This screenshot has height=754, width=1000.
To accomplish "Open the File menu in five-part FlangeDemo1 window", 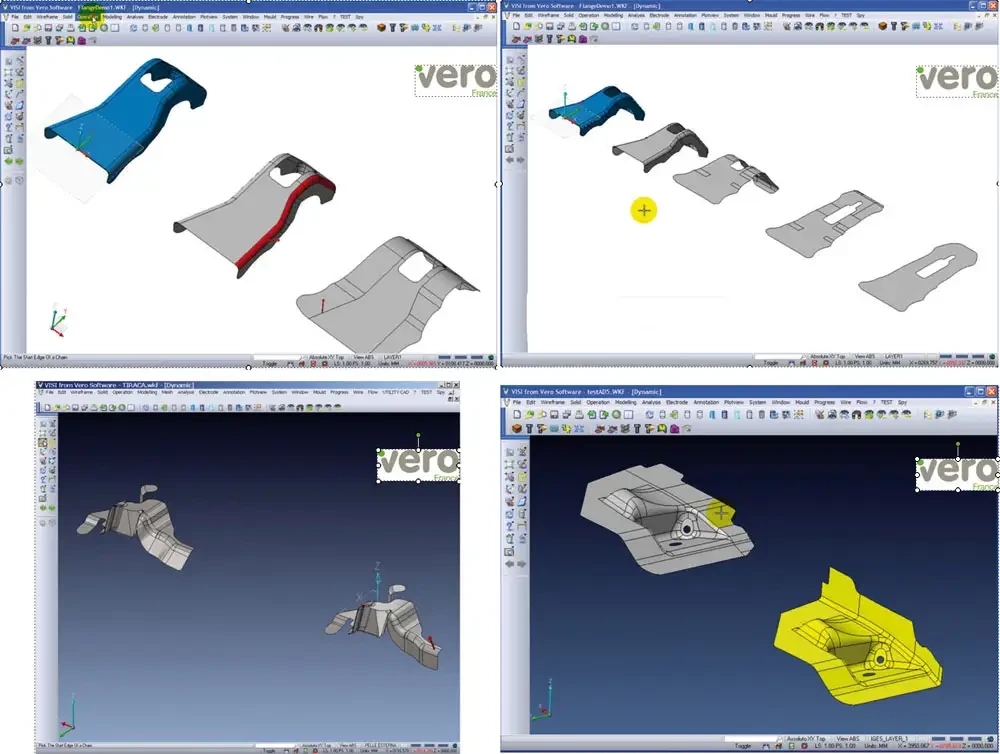I will click(518, 15).
